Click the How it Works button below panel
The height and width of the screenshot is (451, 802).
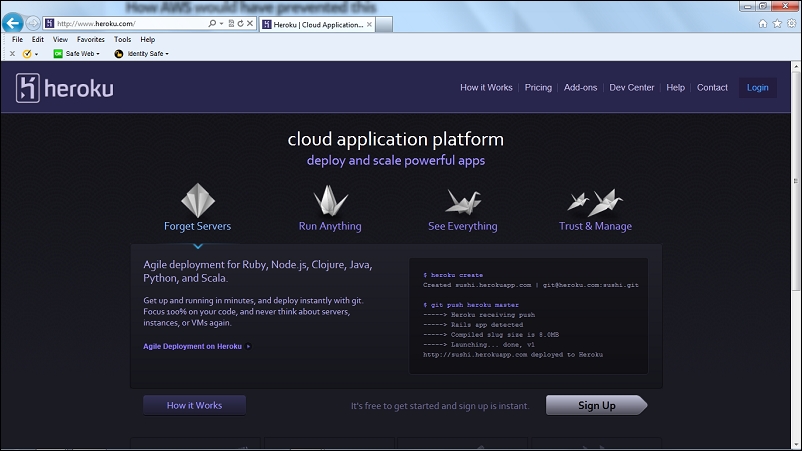pos(194,405)
